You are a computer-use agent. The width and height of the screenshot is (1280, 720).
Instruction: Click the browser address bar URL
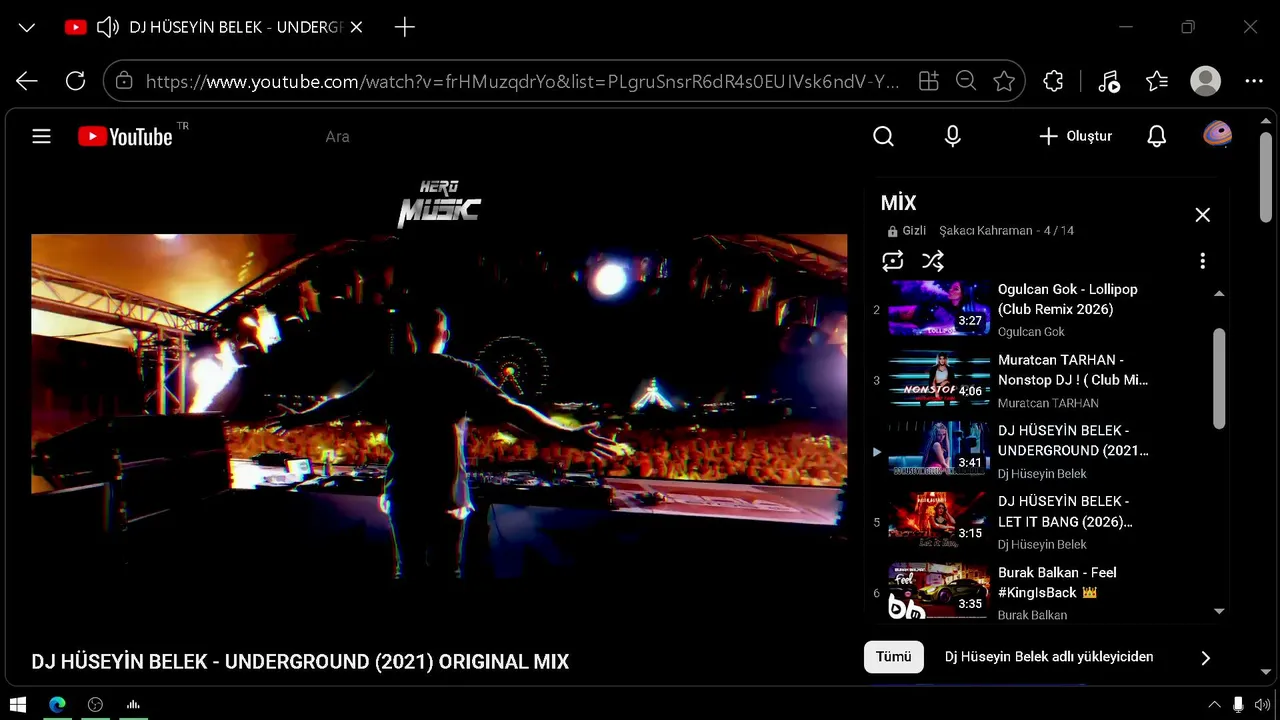[523, 81]
